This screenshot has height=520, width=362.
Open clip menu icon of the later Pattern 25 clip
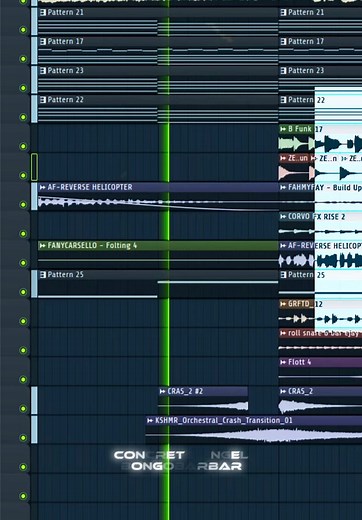click(283, 275)
